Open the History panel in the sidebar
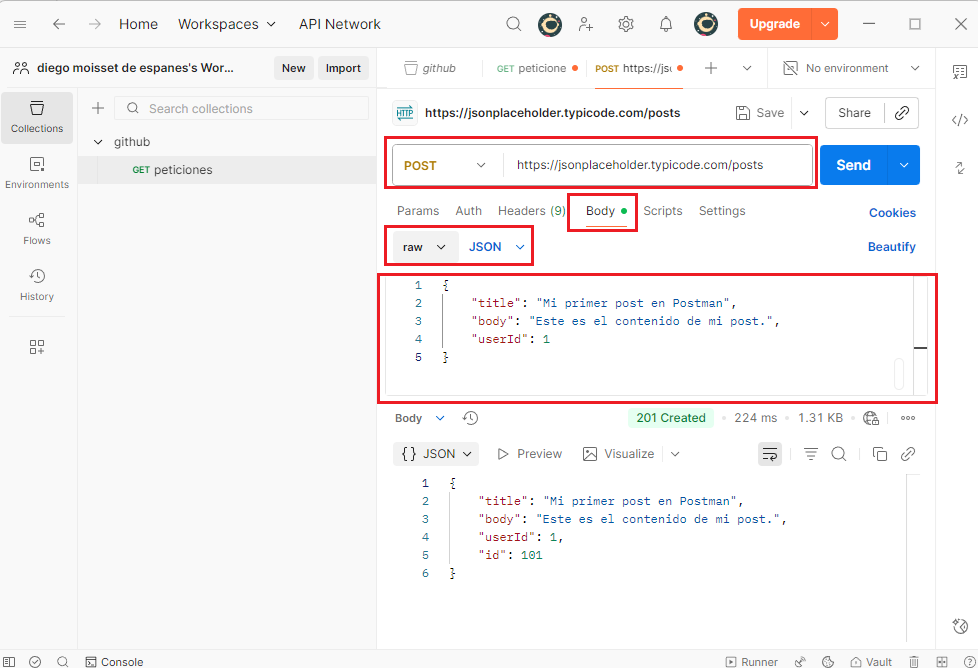 pos(37,284)
